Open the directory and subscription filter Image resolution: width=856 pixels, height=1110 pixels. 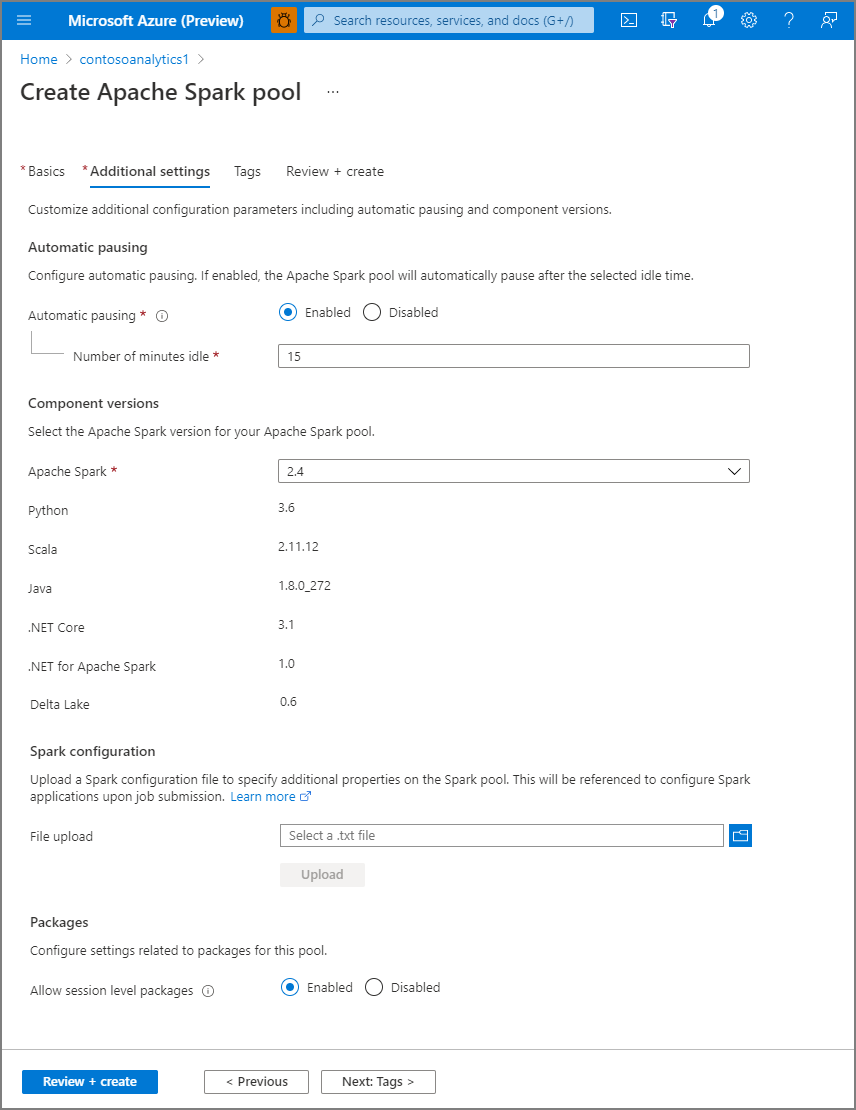click(669, 20)
